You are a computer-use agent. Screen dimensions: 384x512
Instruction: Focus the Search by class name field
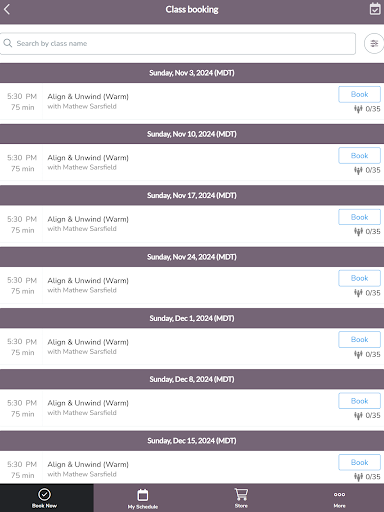pyautogui.click(x=178, y=43)
